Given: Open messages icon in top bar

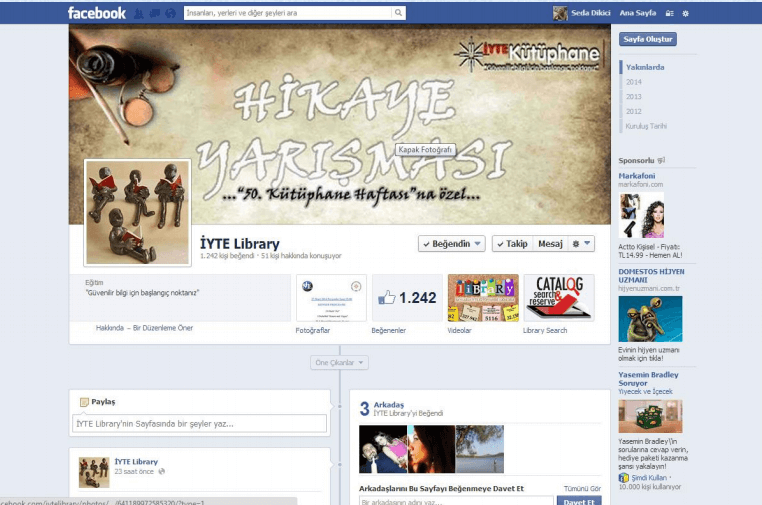Looking at the screenshot, I should (x=155, y=14).
